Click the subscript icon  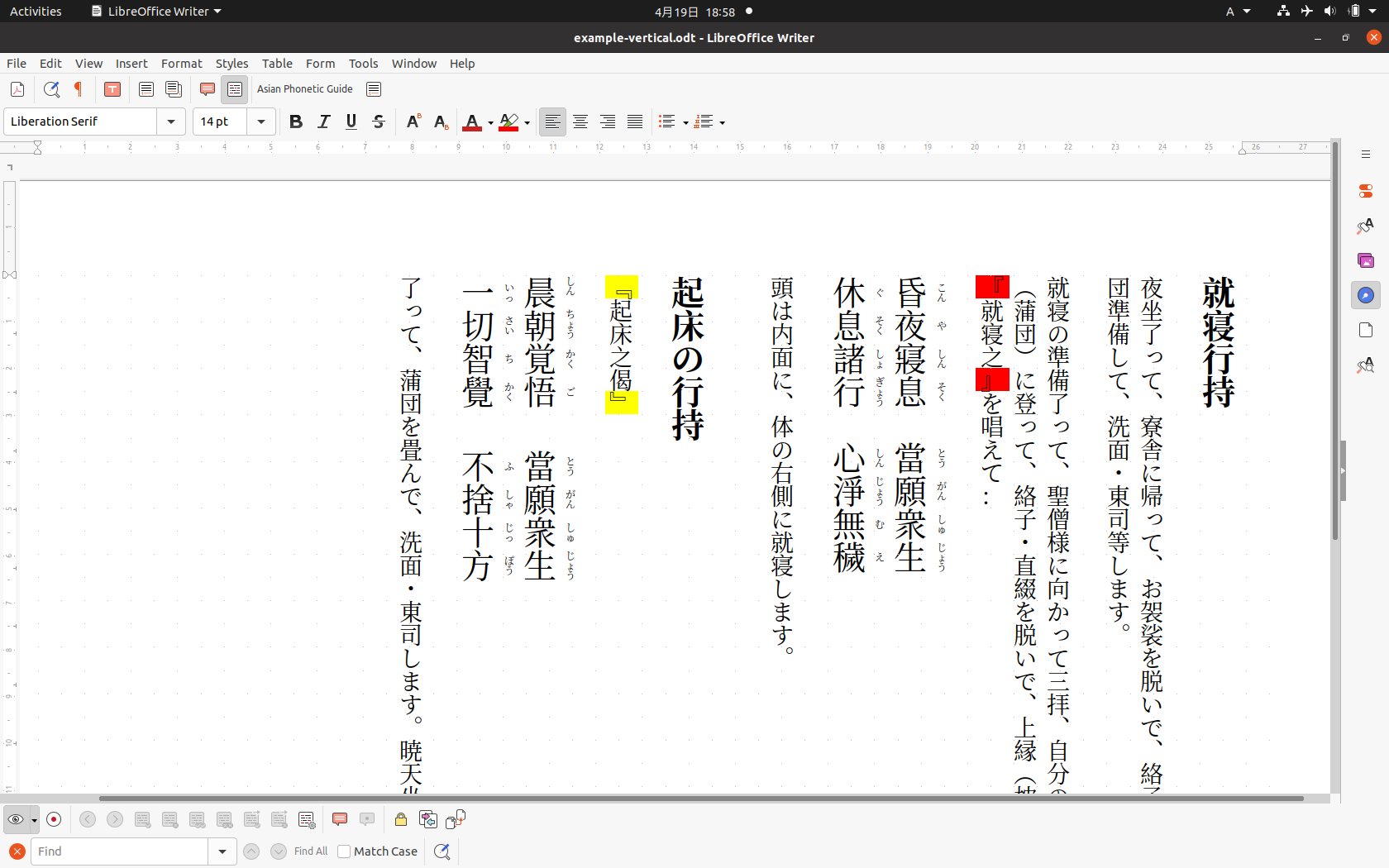pyautogui.click(x=442, y=122)
